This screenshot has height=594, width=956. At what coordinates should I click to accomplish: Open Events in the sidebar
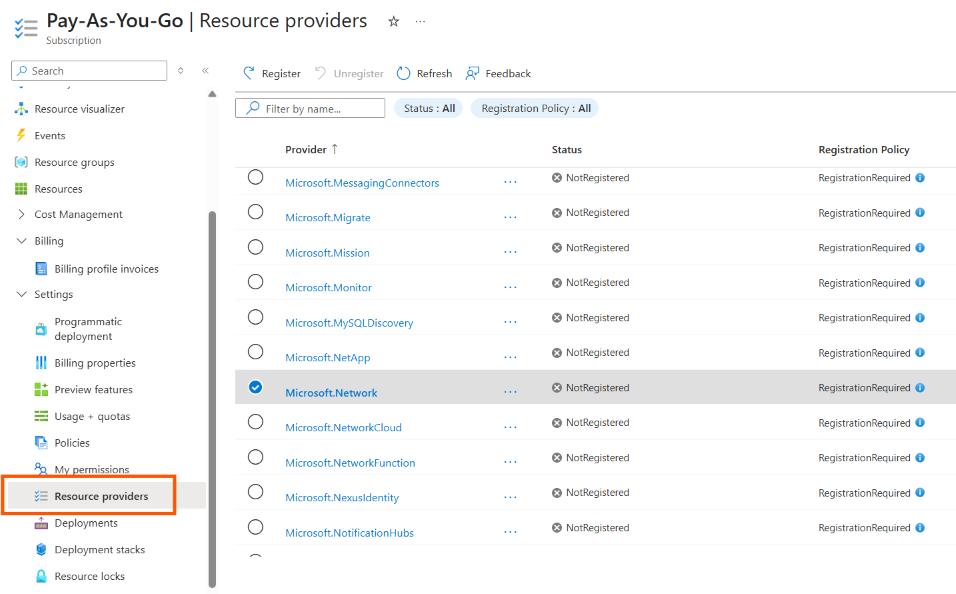[48, 135]
